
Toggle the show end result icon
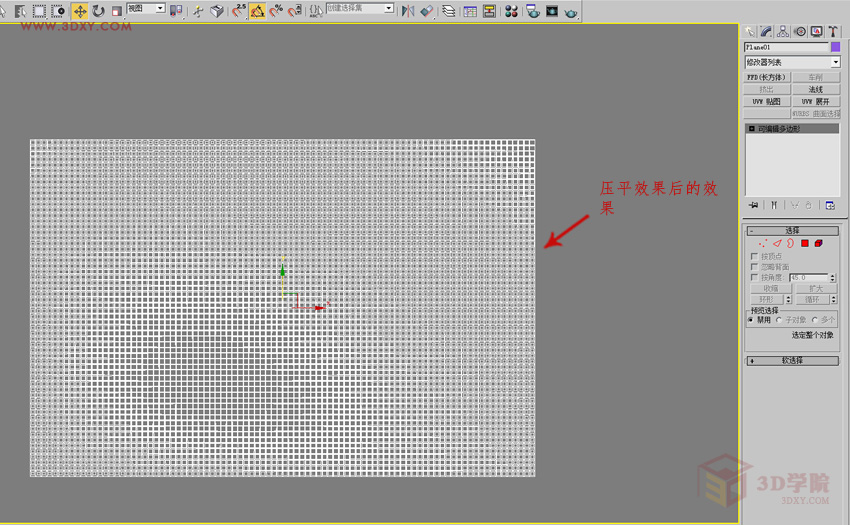(774, 205)
